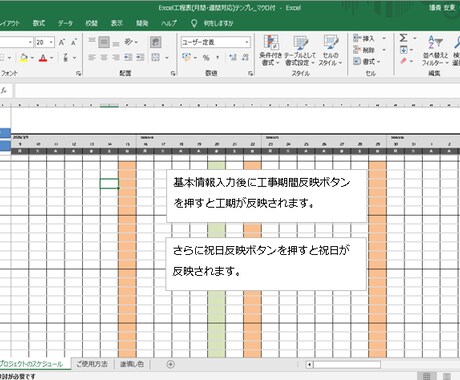Click the fx insert function icon
This screenshot has width=460, height=380.
[x=4, y=90]
